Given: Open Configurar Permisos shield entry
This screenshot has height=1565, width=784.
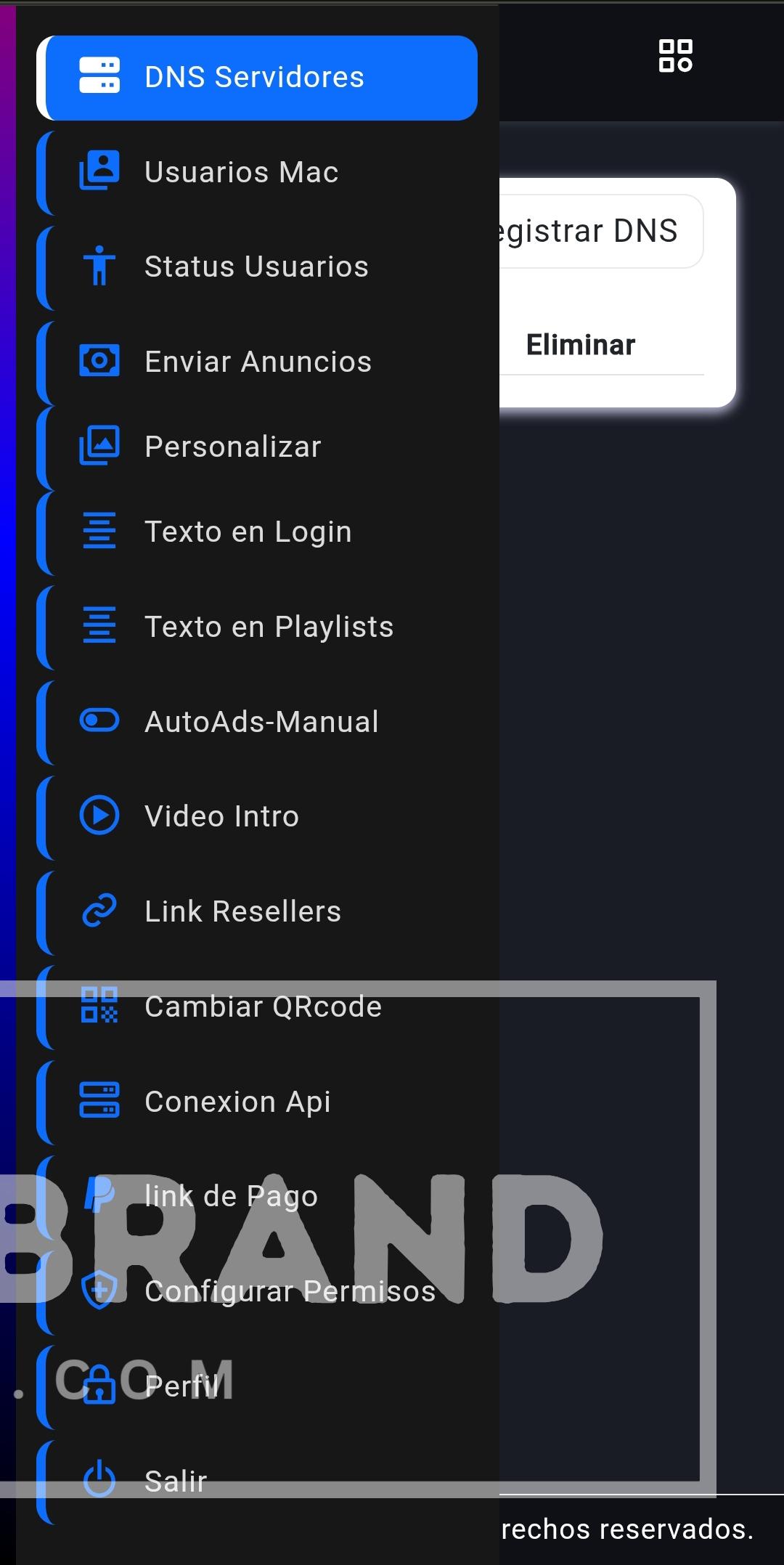Looking at the screenshot, I should tap(257, 1291).
